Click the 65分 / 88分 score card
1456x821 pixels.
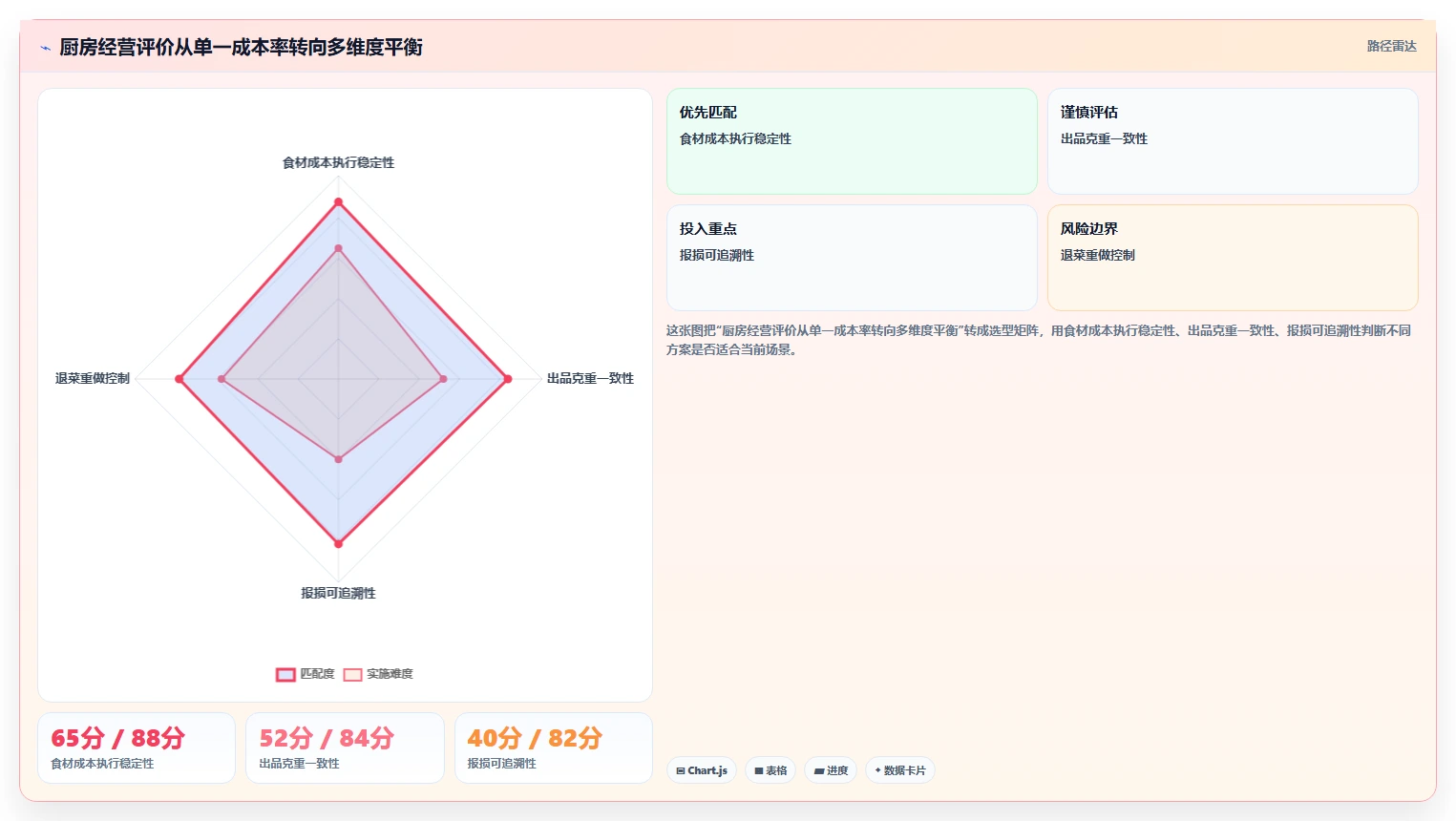click(x=137, y=748)
